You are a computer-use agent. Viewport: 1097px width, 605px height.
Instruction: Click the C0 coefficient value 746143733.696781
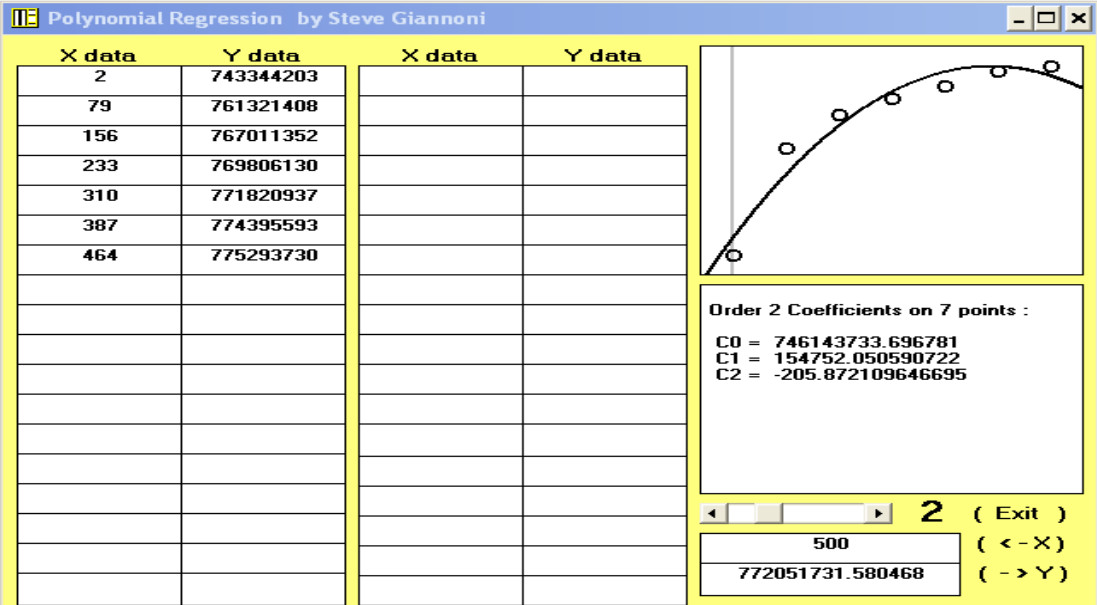[865, 342]
